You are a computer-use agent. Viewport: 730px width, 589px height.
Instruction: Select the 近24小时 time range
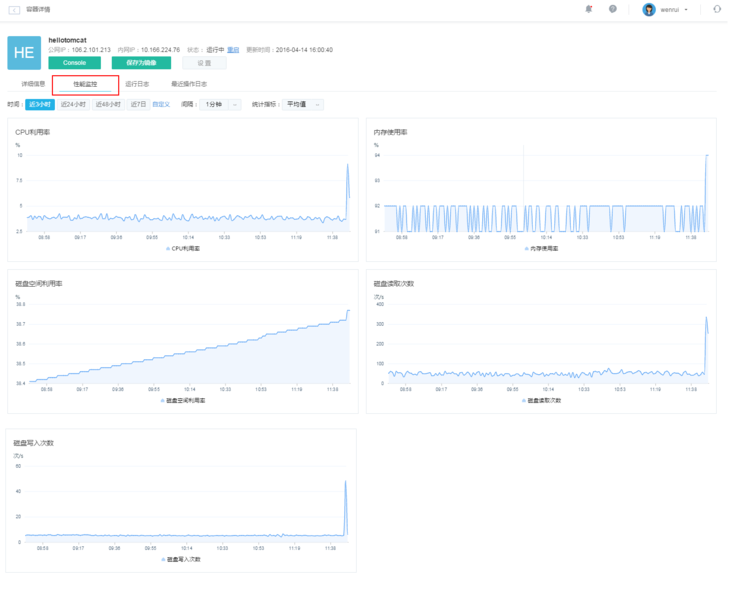click(x=75, y=104)
